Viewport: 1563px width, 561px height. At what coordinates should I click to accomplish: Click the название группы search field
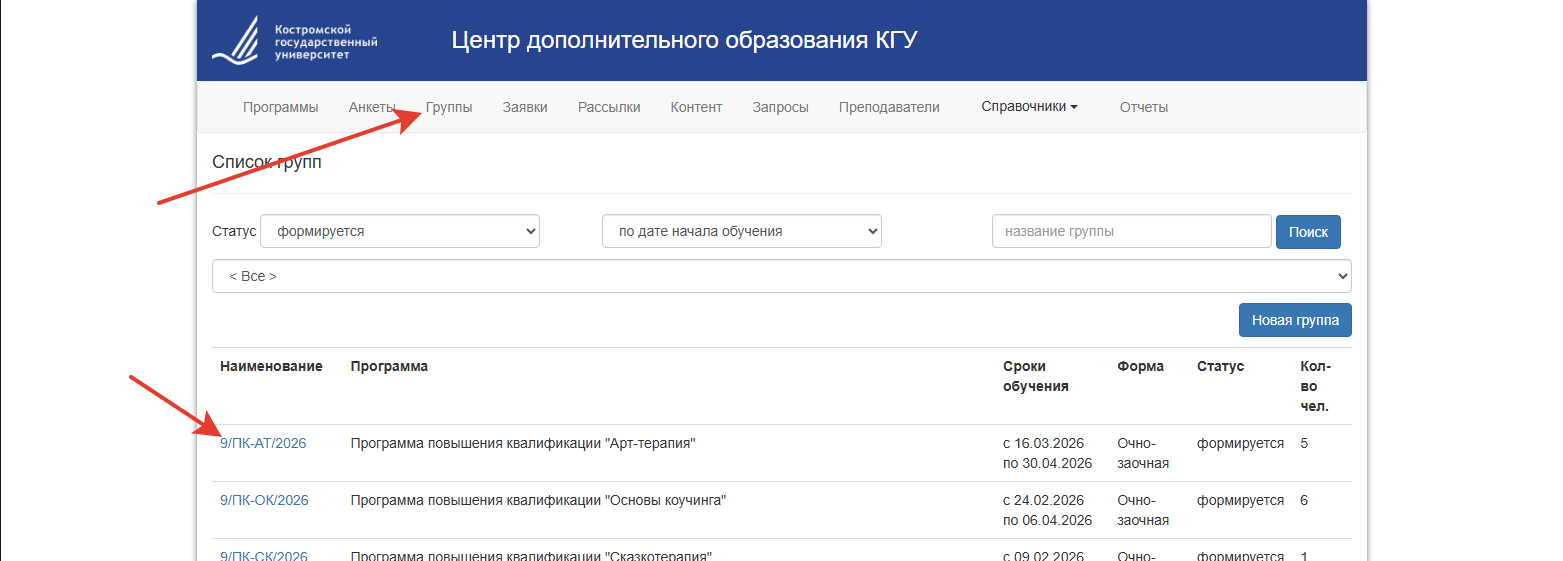[x=1131, y=231]
